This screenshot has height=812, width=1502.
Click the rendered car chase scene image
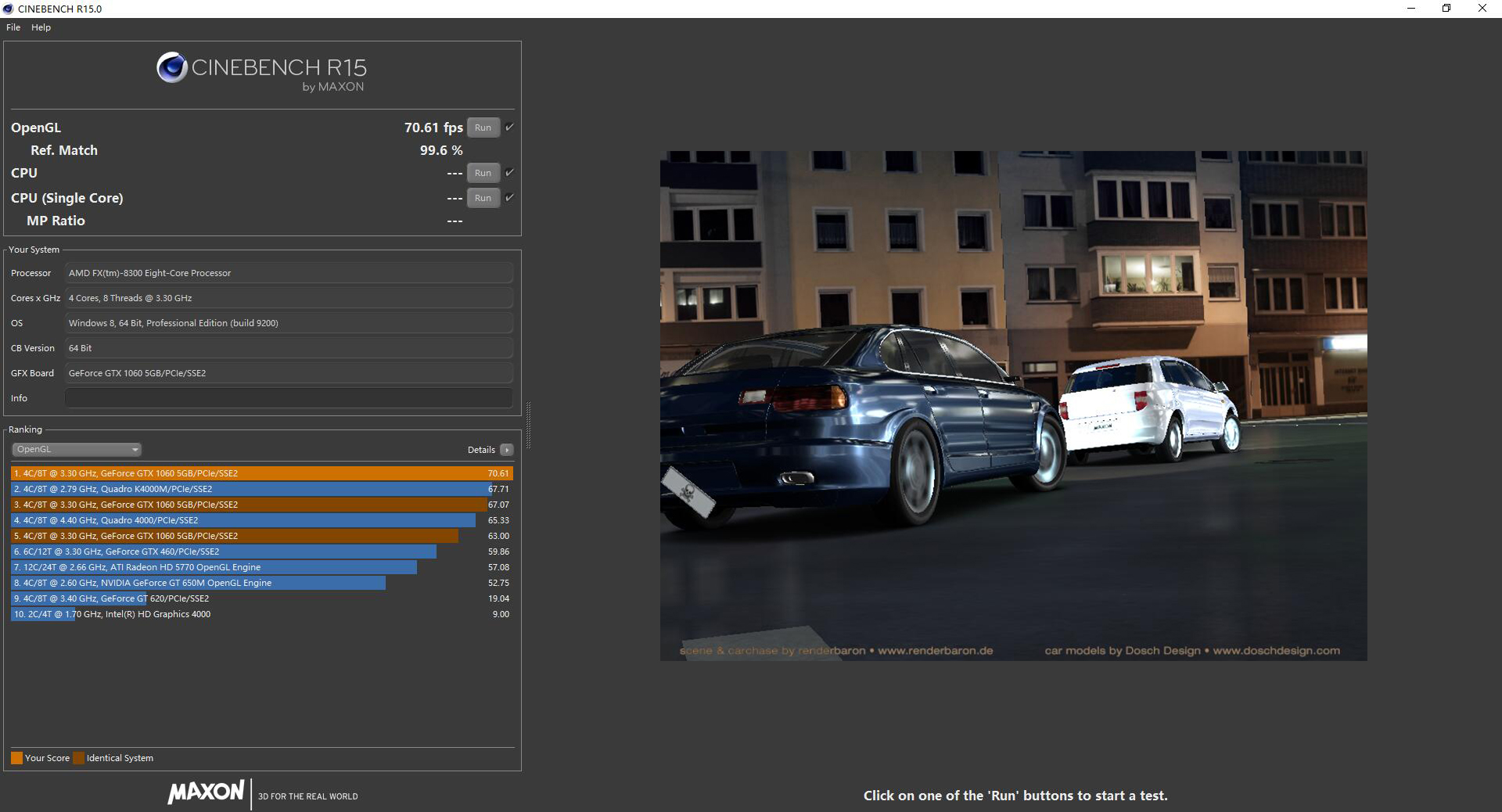pos(1013,405)
